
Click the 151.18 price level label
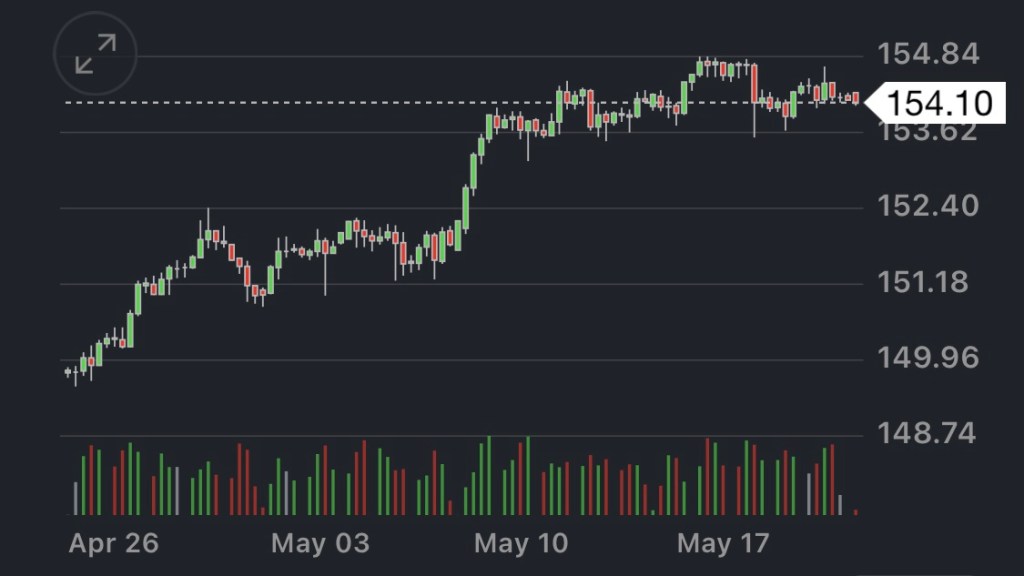927,283
